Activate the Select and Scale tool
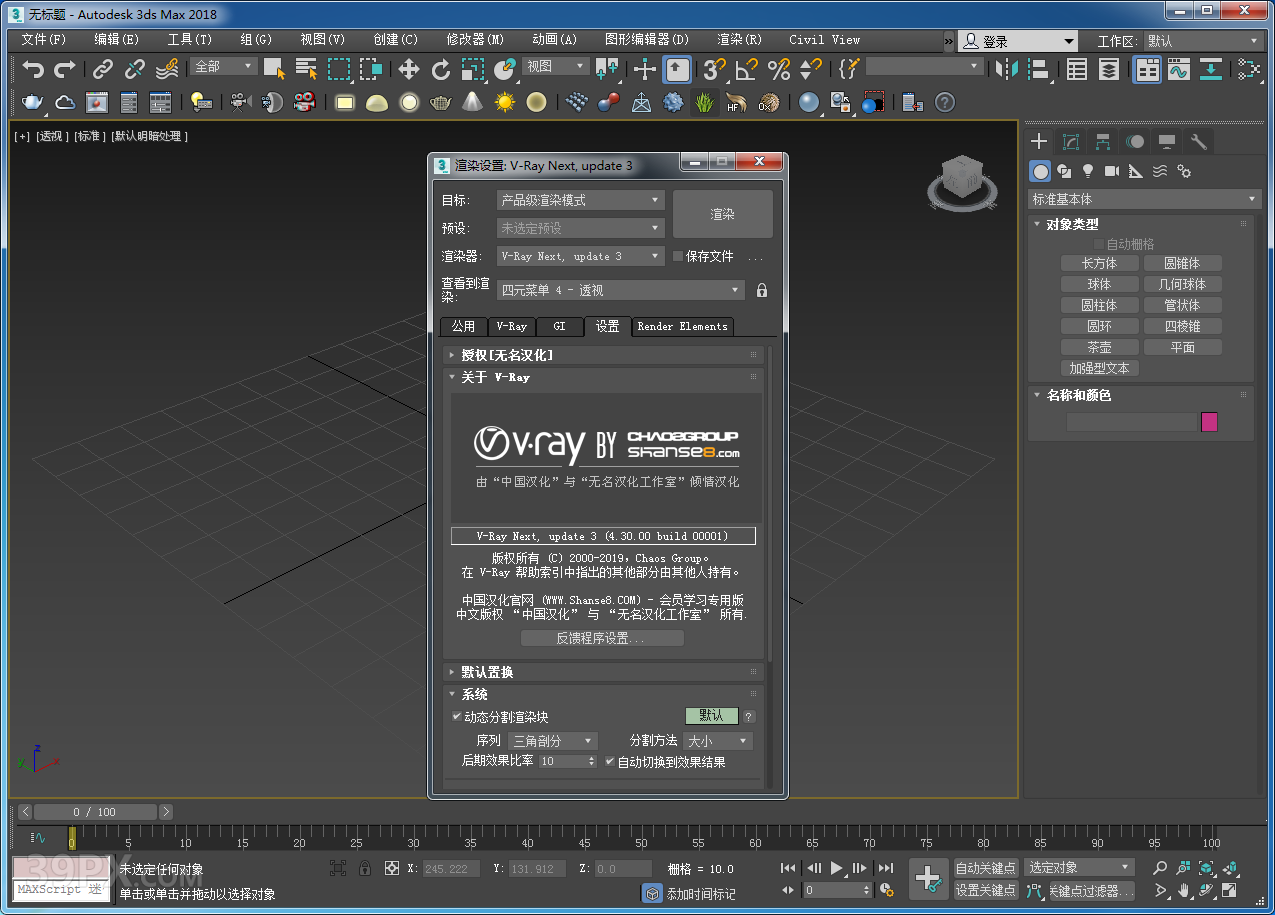The width and height of the screenshot is (1275, 915). pos(473,69)
